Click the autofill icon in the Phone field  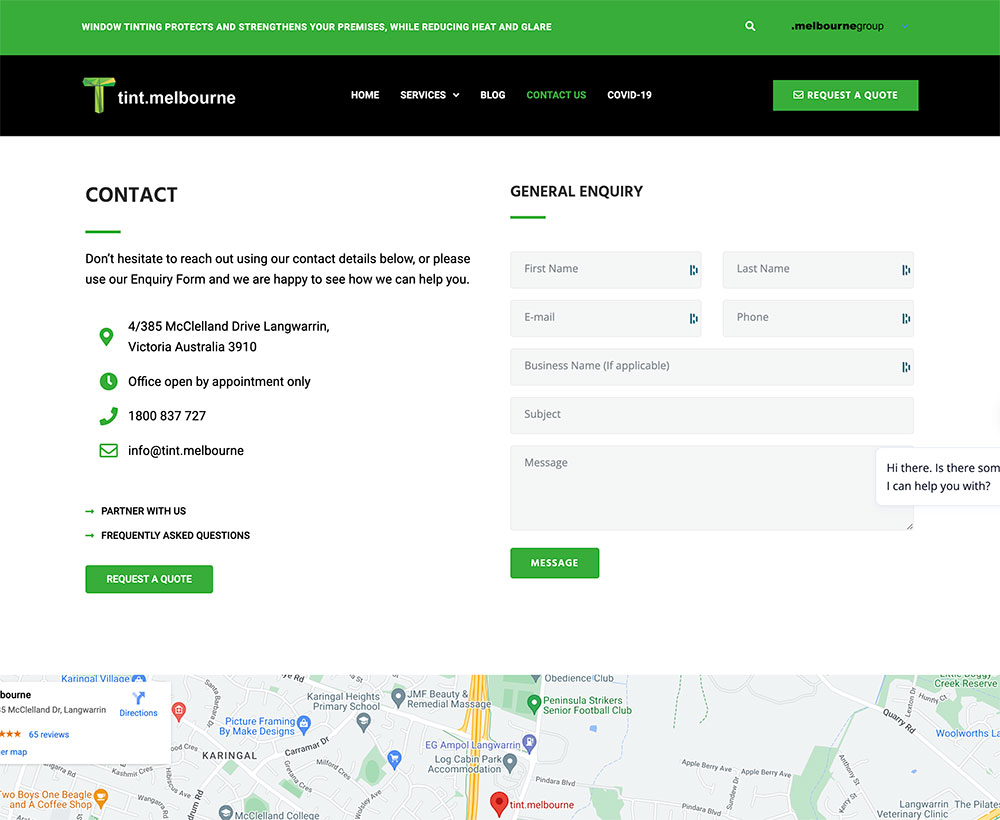[906, 319]
